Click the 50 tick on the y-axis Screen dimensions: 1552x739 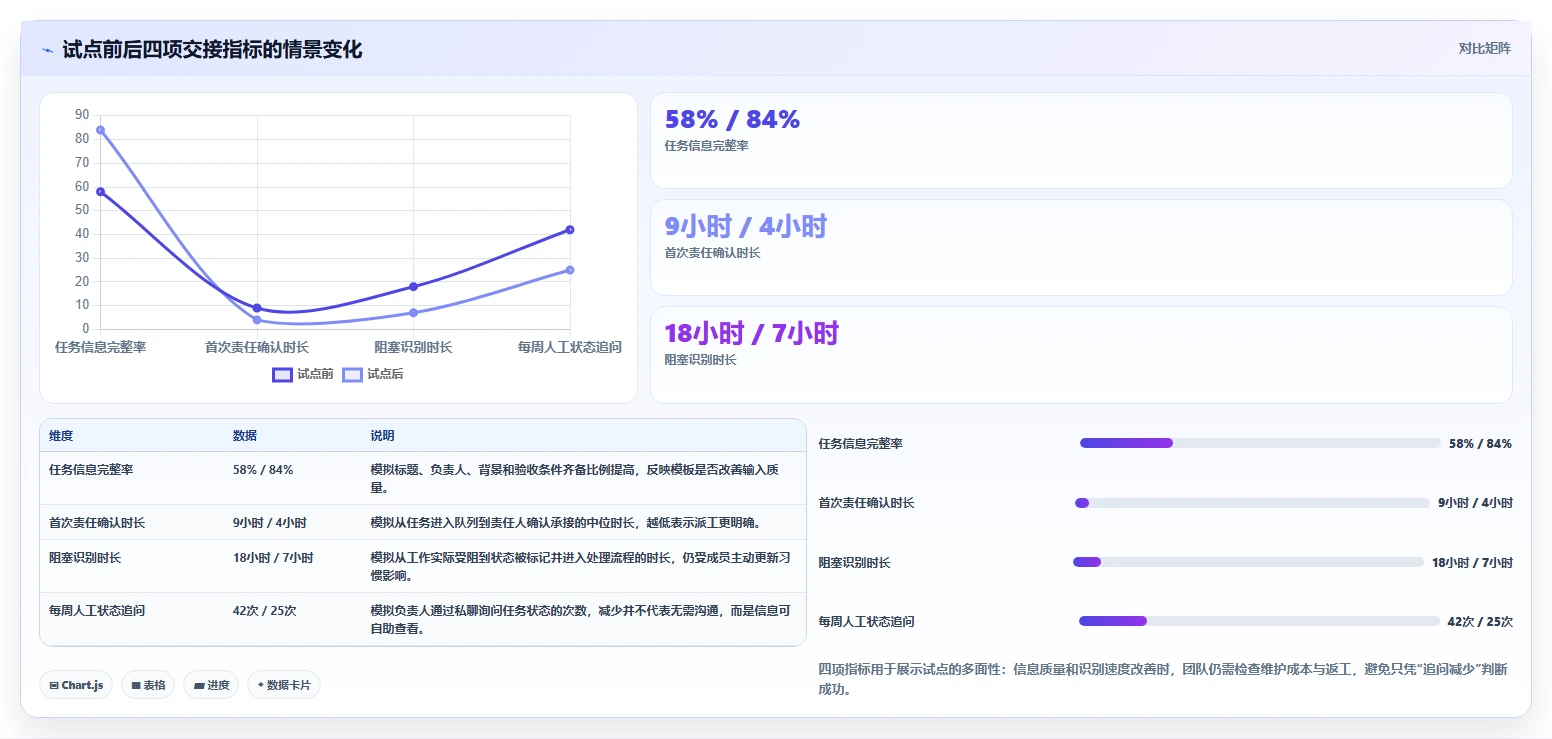[x=82, y=210]
